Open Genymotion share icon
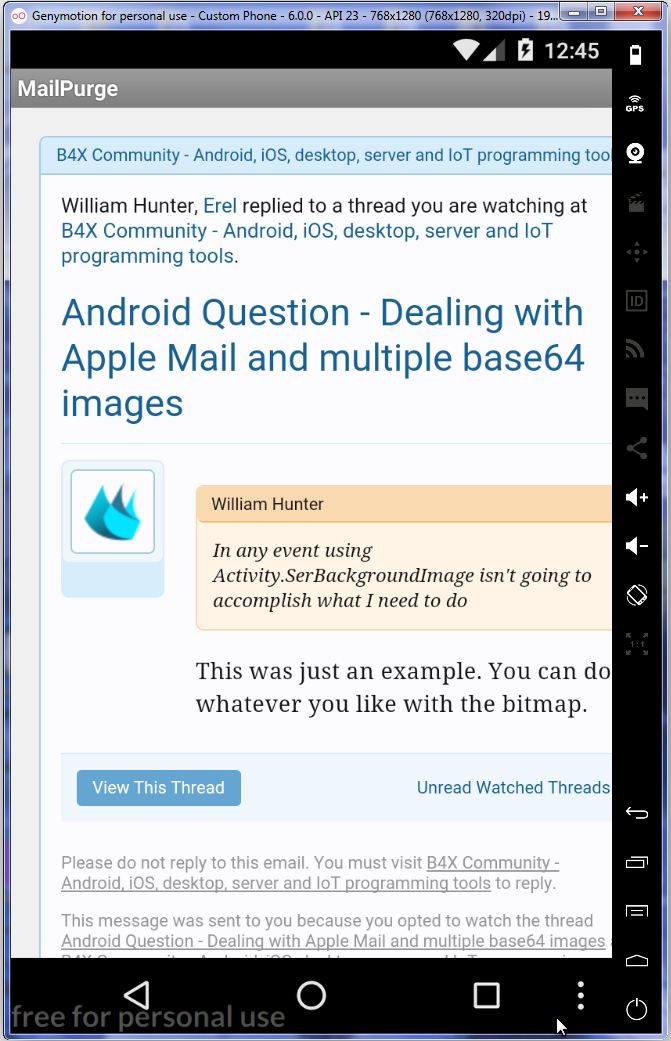Screen dimensions: 671x1041 pyautogui.click(x=636, y=448)
